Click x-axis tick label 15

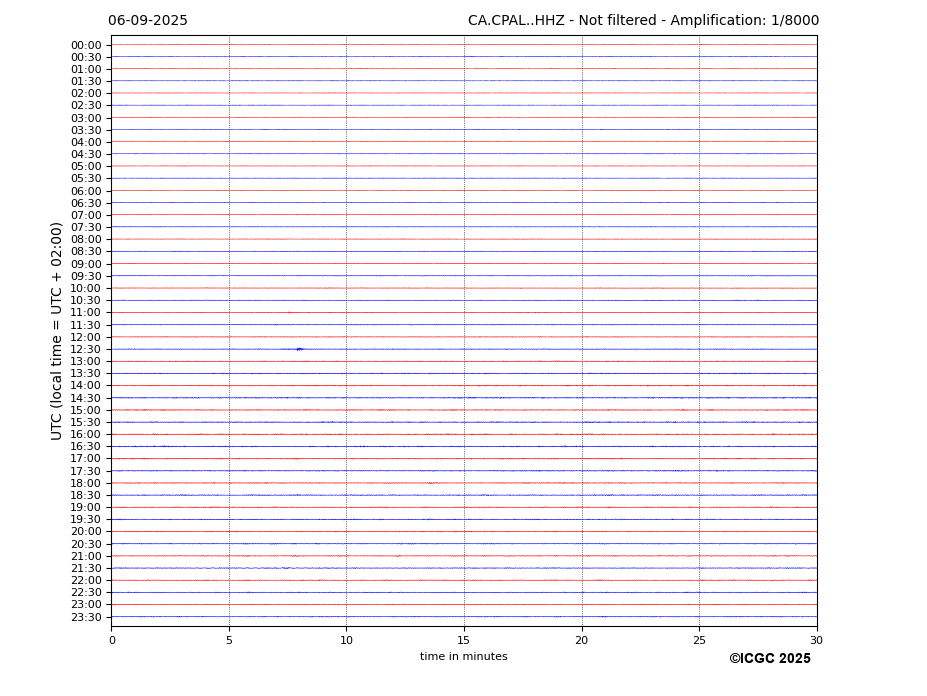(464, 640)
